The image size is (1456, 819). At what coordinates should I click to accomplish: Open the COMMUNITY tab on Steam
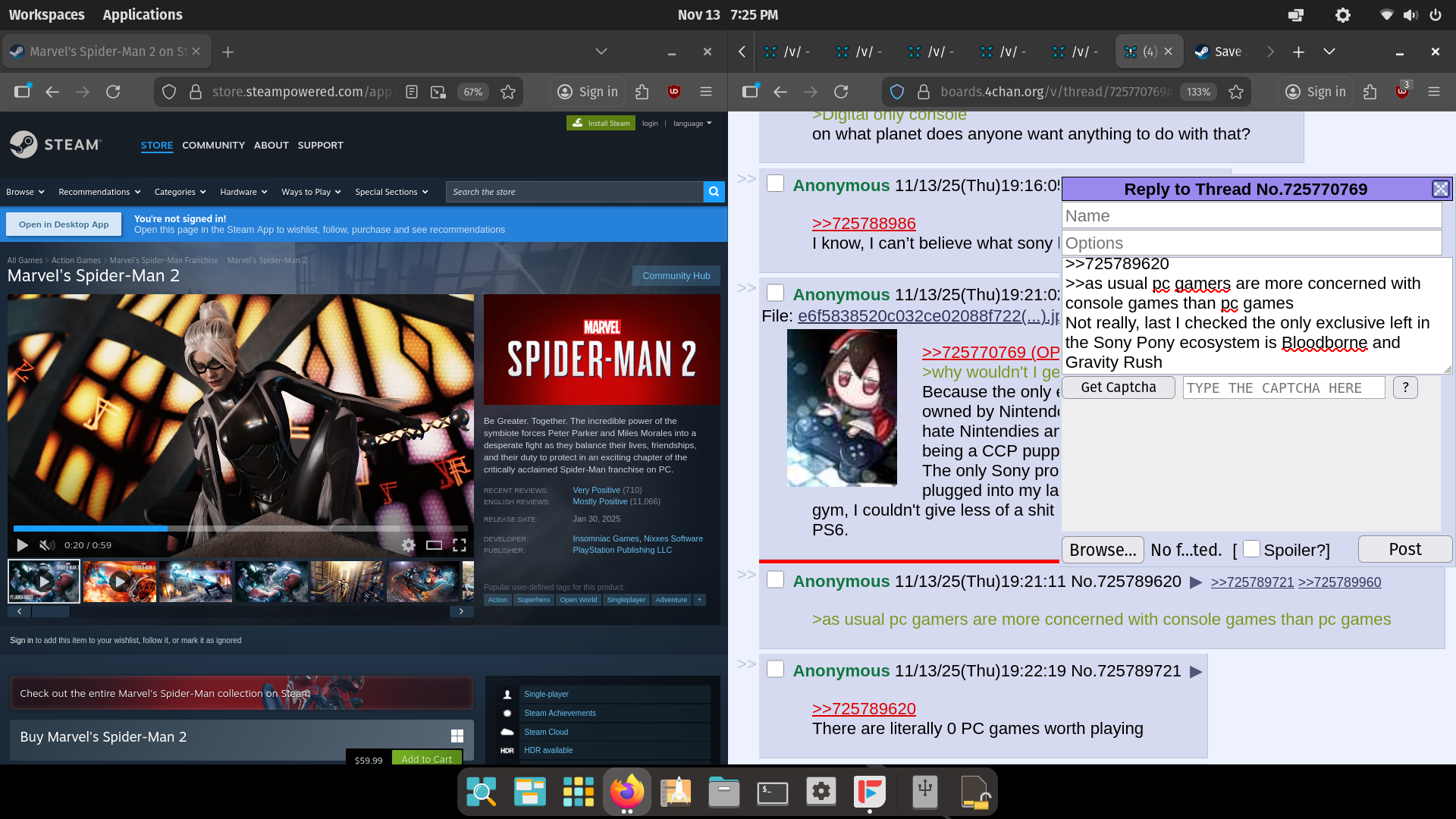coord(213,145)
